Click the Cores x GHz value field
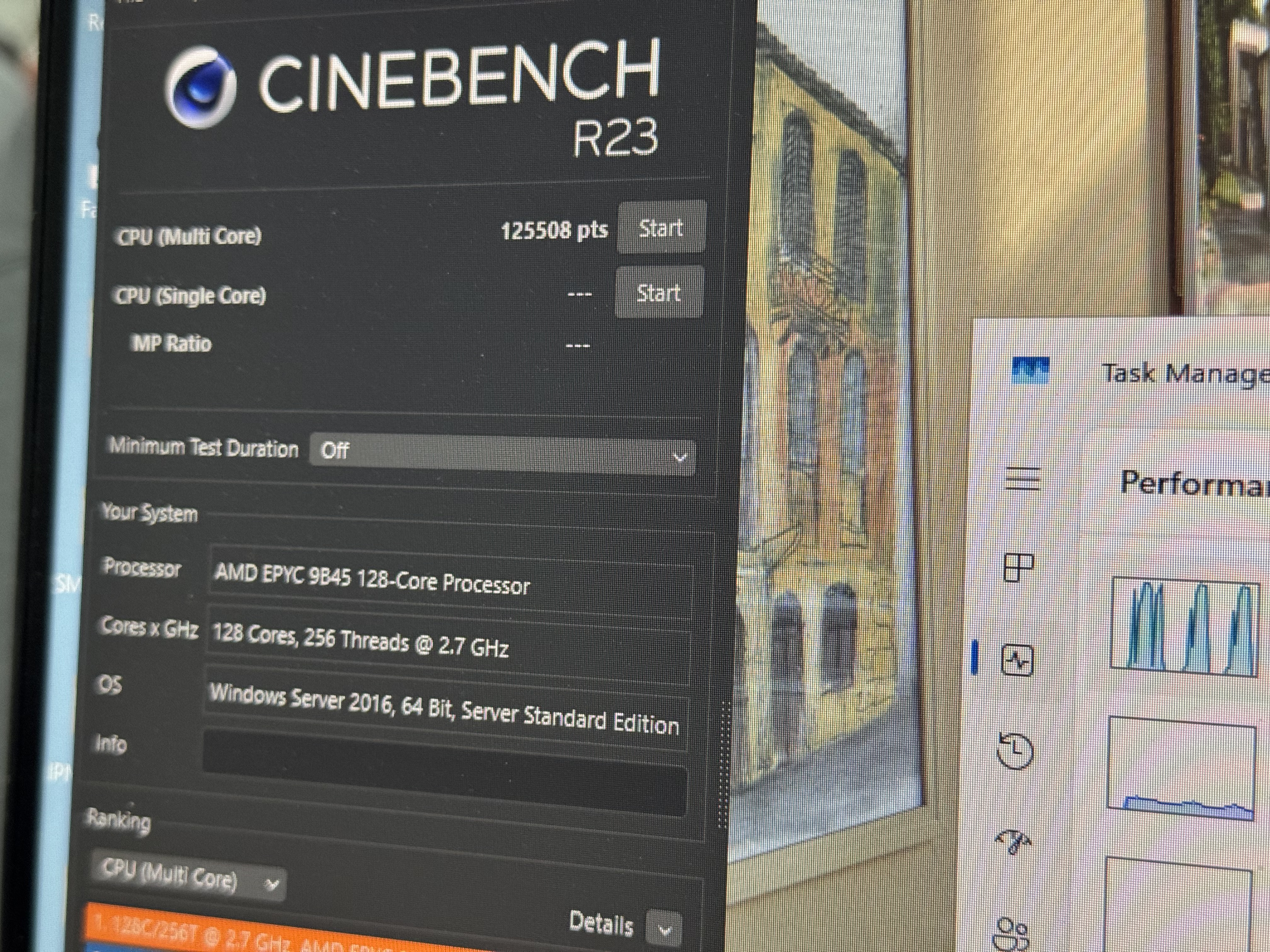 click(449, 644)
